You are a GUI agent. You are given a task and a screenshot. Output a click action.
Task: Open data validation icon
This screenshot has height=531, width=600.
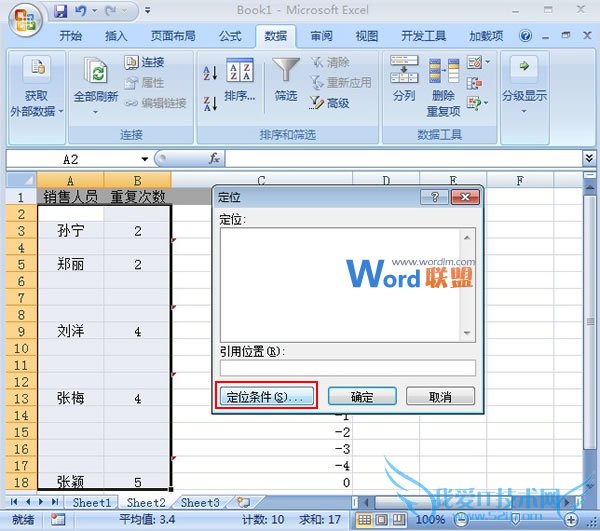coord(474,62)
